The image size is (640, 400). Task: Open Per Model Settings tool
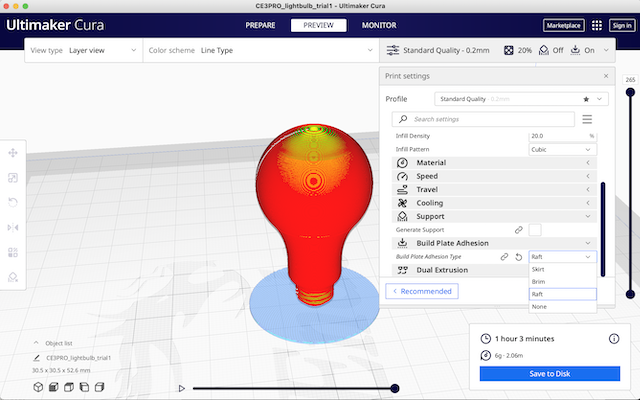[x=13, y=252]
